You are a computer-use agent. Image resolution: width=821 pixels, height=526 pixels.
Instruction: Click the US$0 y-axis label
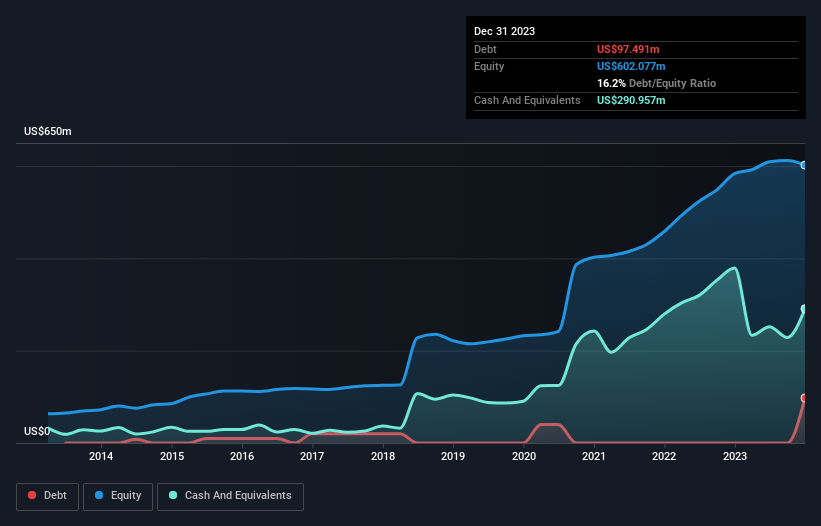coord(37,431)
